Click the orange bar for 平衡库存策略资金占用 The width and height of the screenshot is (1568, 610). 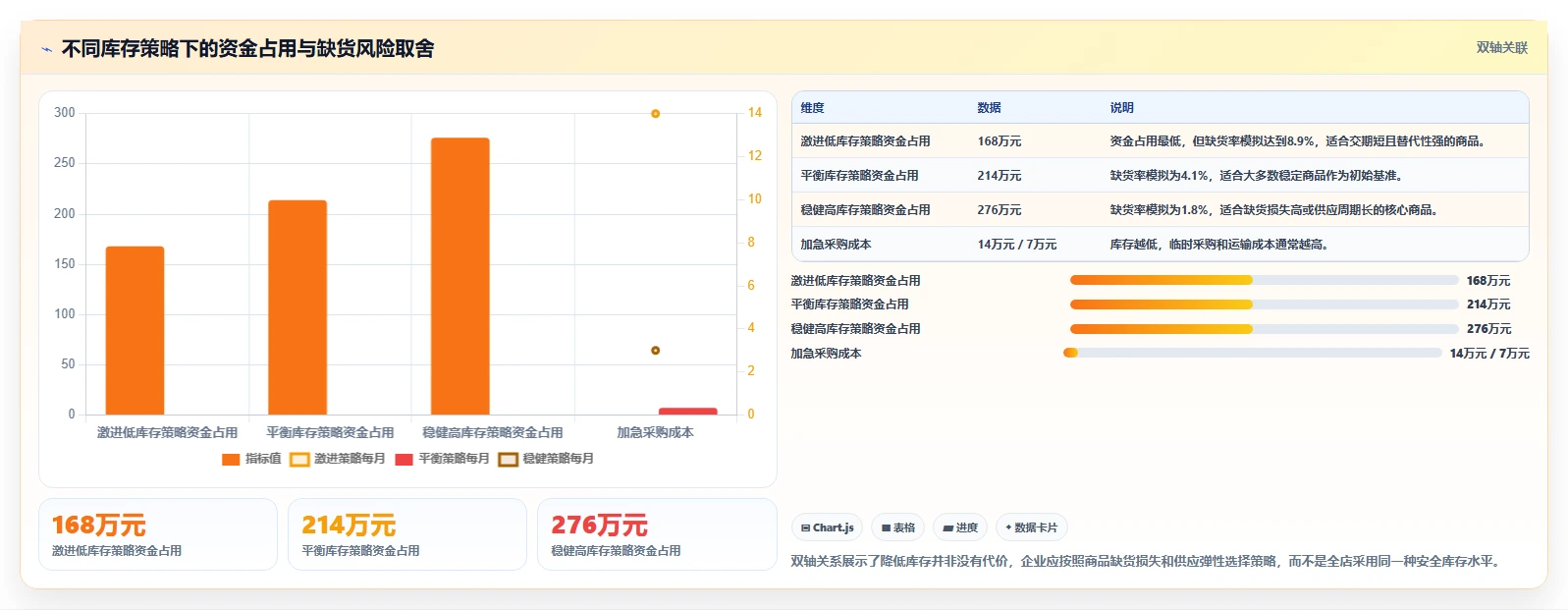pyautogui.click(x=297, y=307)
